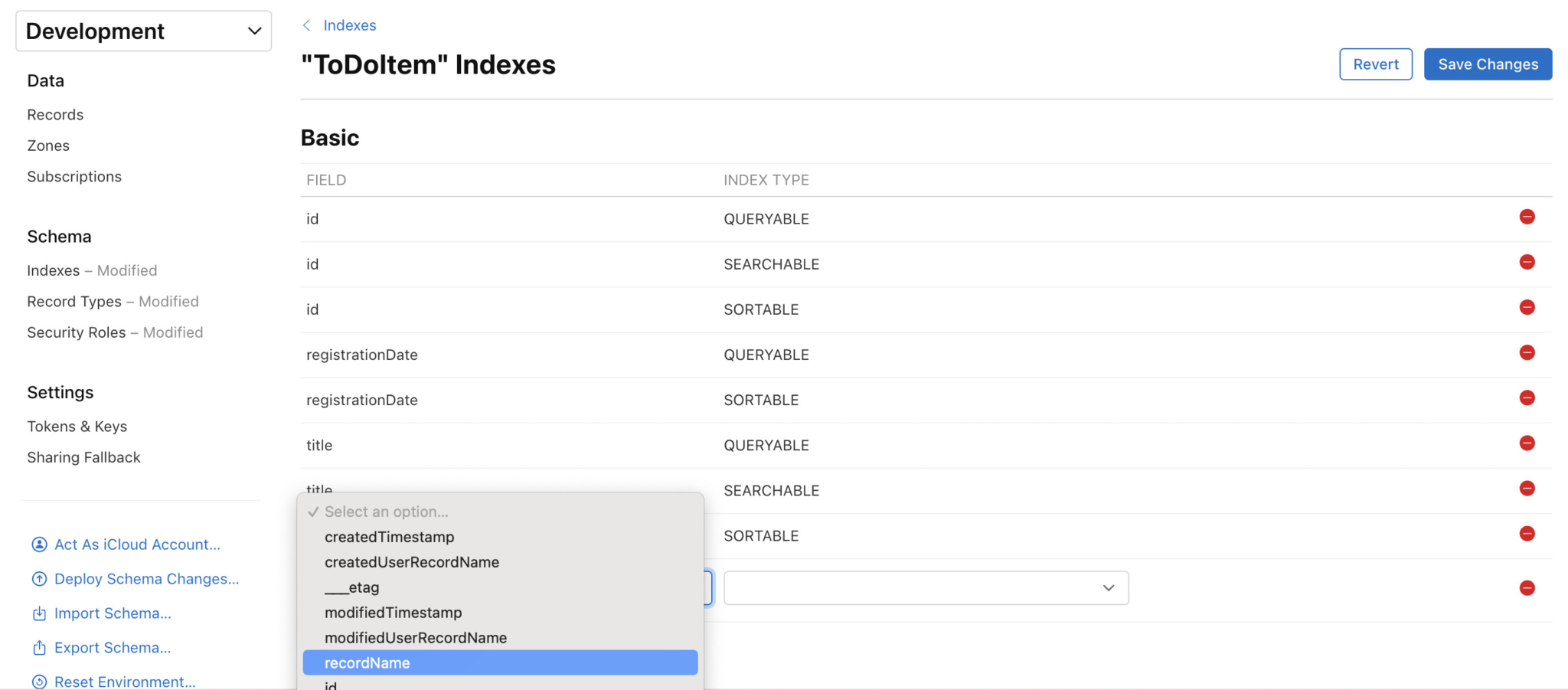Open Deploy Schema Changes link
Viewport: 1568px width, 690px height.
(x=146, y=579)
